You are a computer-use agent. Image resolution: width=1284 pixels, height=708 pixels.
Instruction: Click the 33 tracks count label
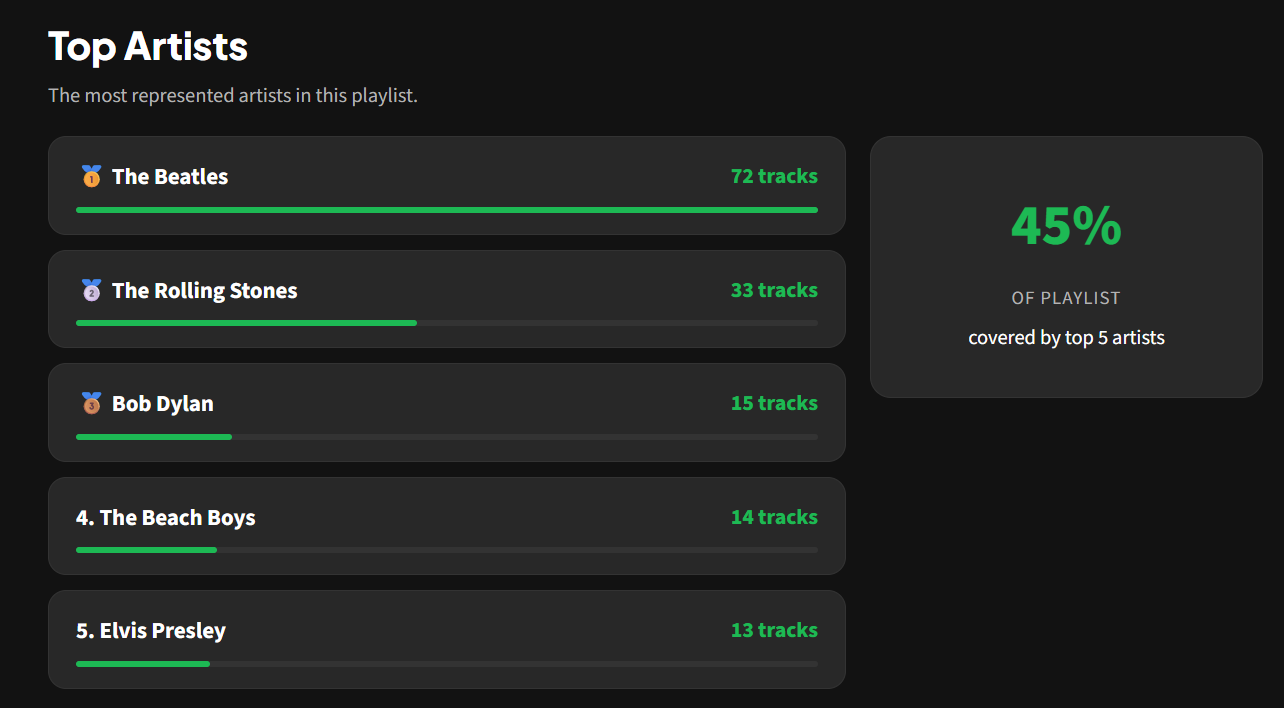point(774,290)
